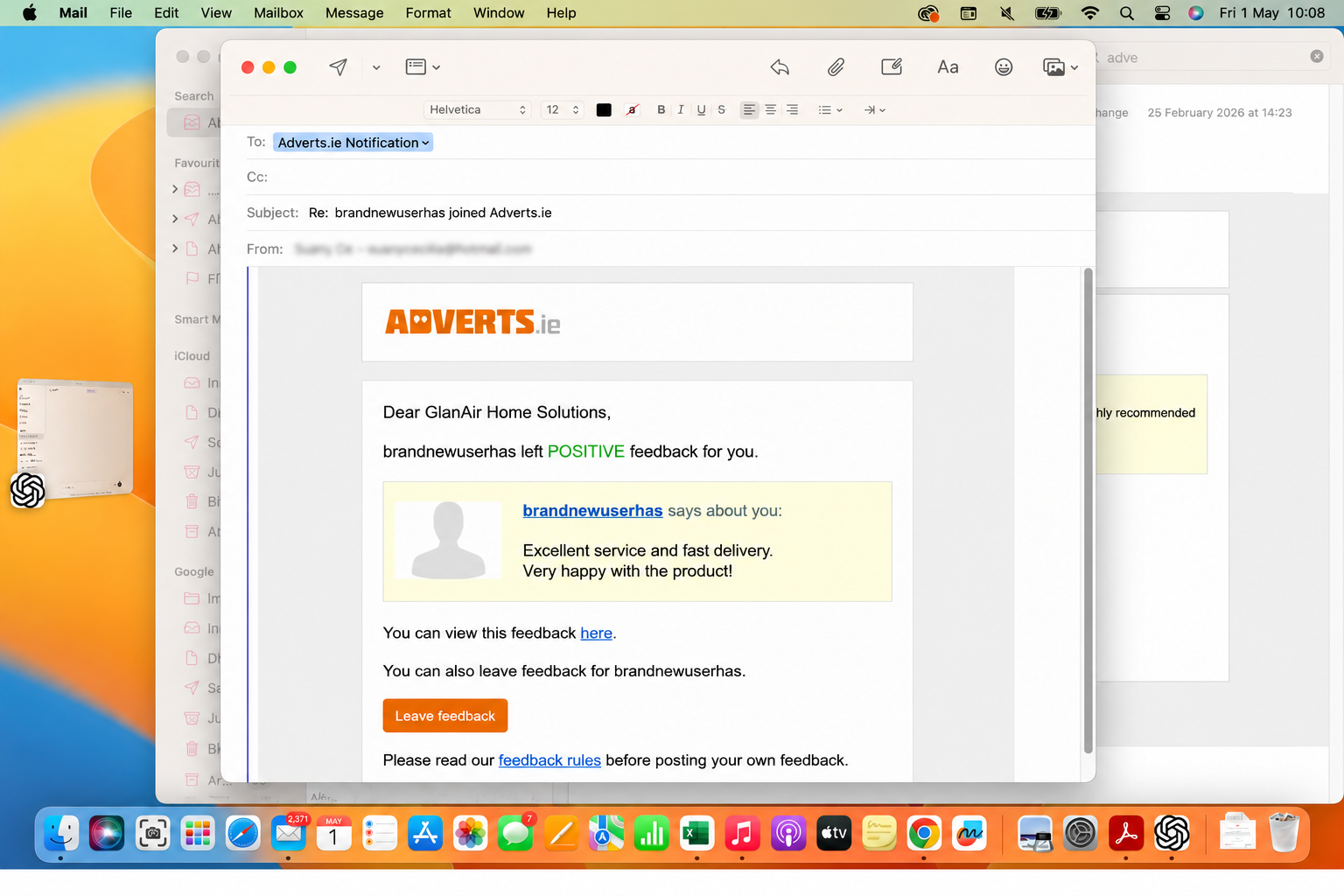This screenshot has width=1344, height=896.
Task: Open the feedback rules link
Action: [549, 760]
